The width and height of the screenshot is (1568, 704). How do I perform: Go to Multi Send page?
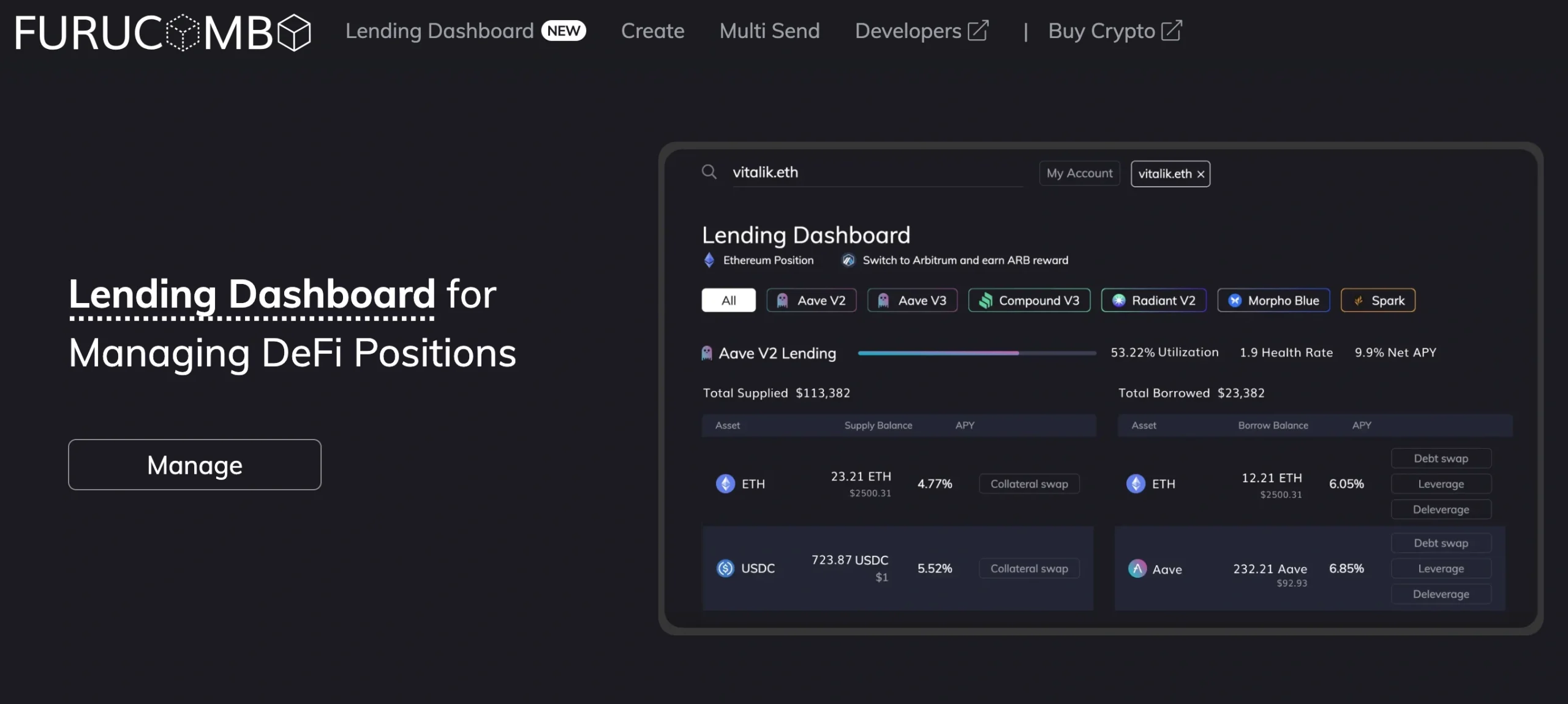click(x=769, y=31)
